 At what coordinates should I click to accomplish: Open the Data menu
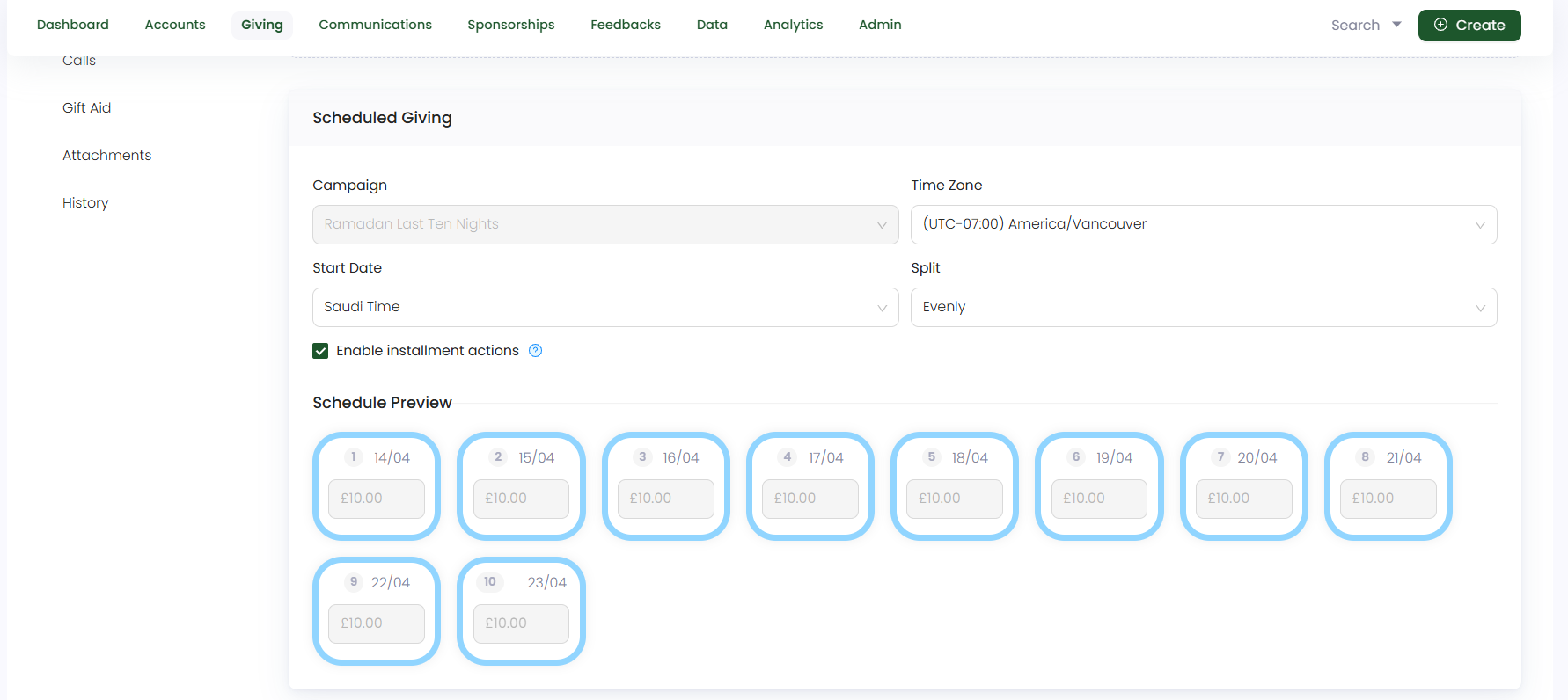[712, 25]
